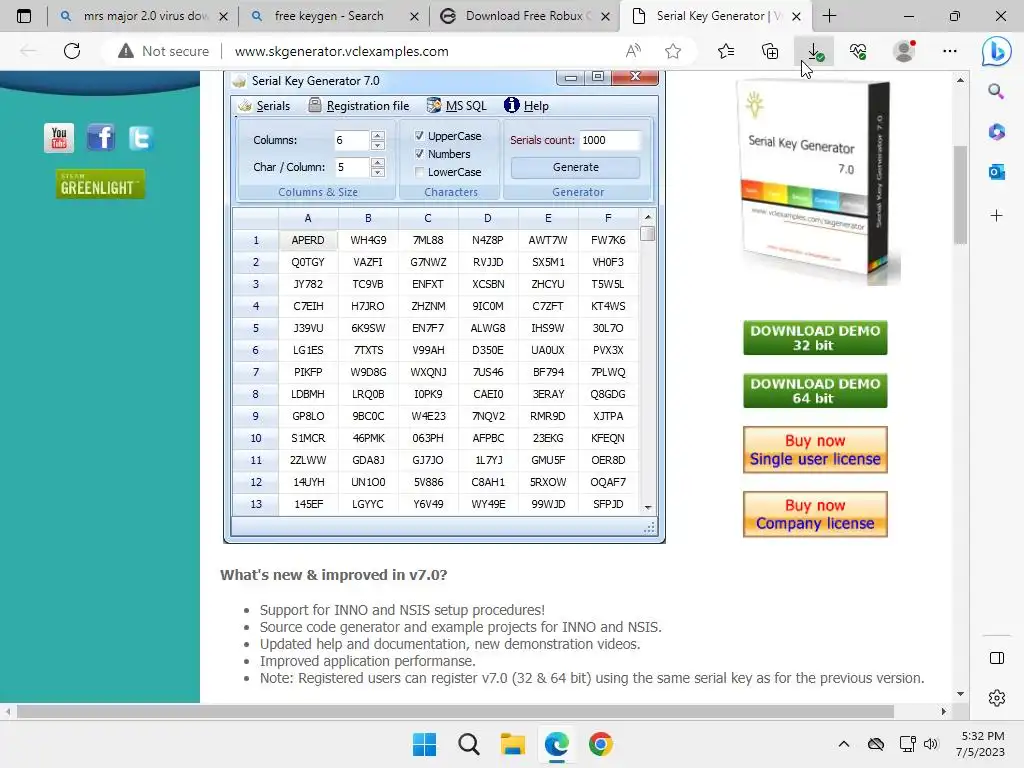Open the Serials menu
This screenshot has height=768, width=1024.
(264, 106)
